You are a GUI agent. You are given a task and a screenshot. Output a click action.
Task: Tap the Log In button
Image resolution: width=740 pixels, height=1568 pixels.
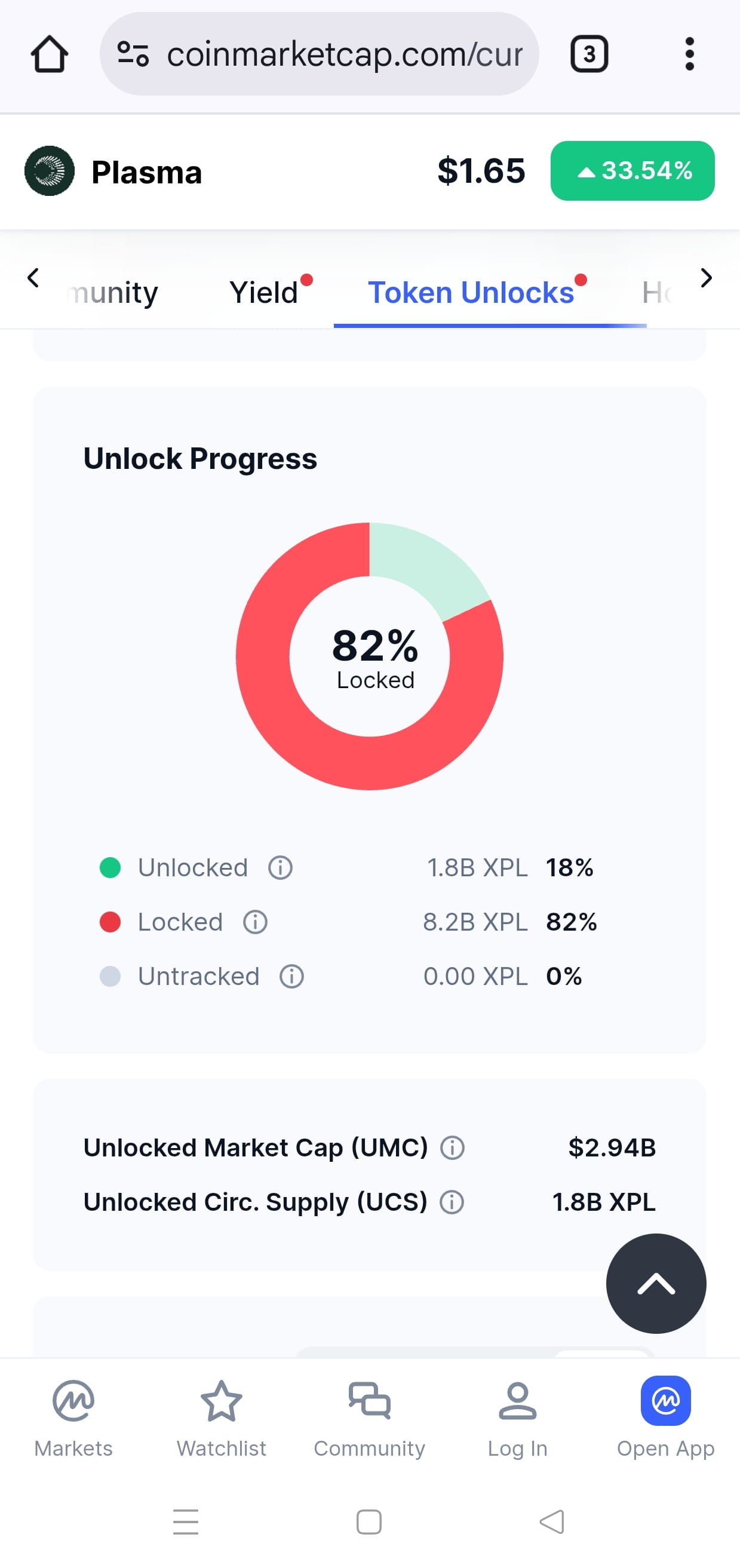point(517,1419)
